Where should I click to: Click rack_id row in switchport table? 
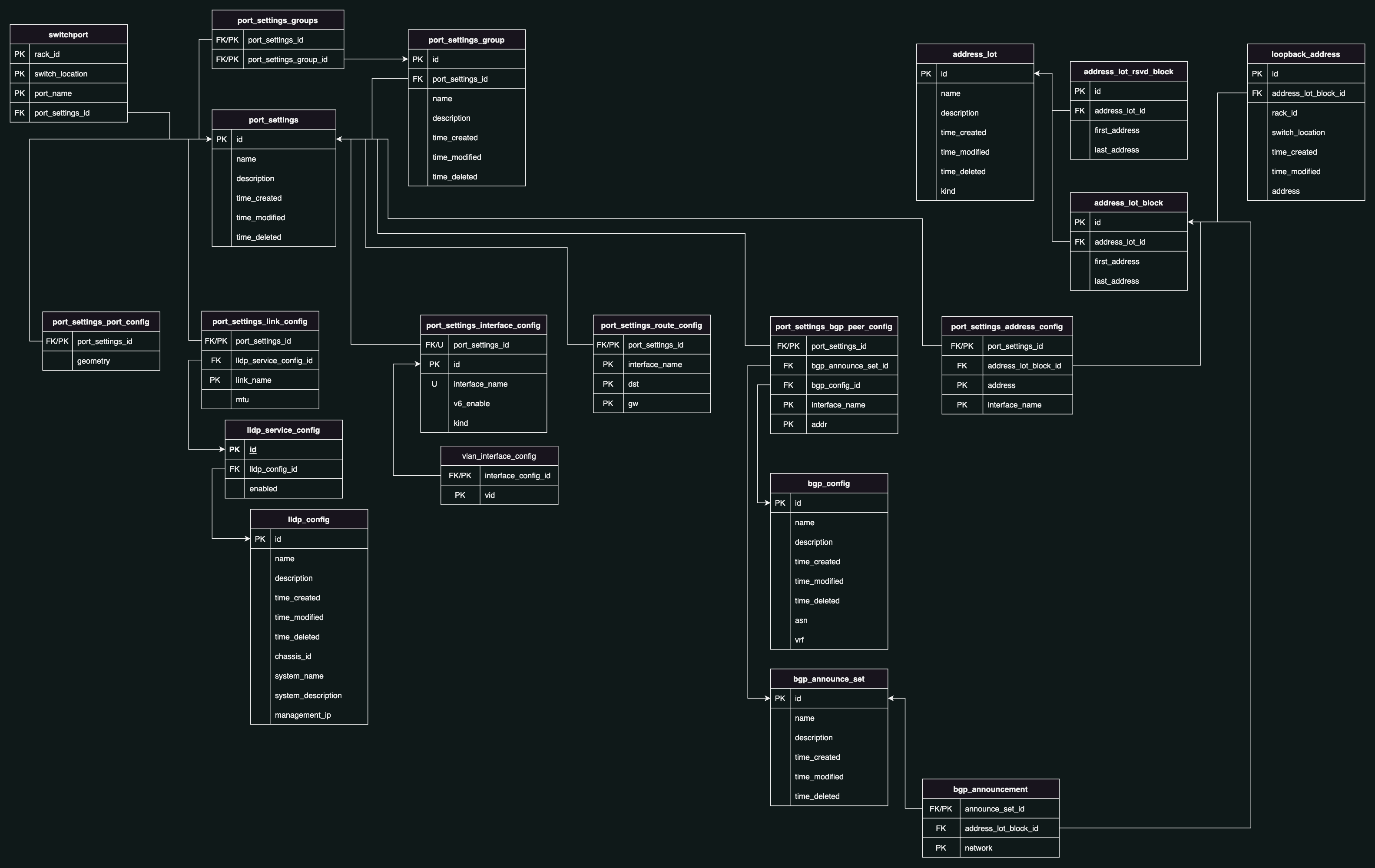click(69, 54)
